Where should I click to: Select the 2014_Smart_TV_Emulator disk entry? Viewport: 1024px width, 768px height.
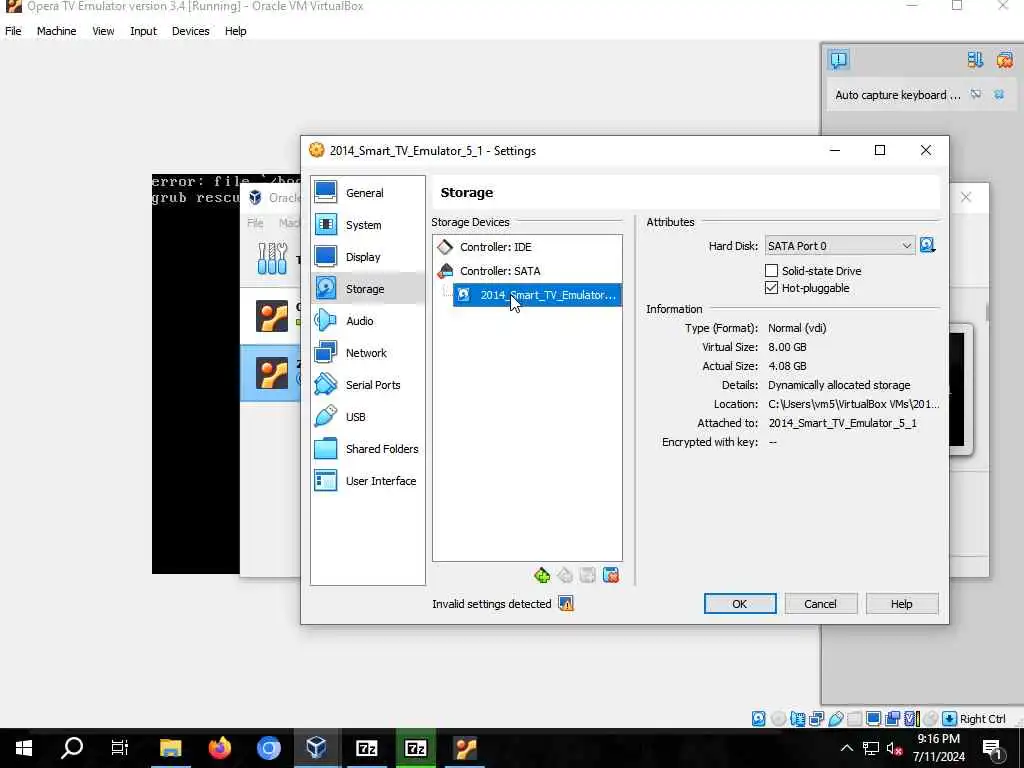[x=537, y=295]
